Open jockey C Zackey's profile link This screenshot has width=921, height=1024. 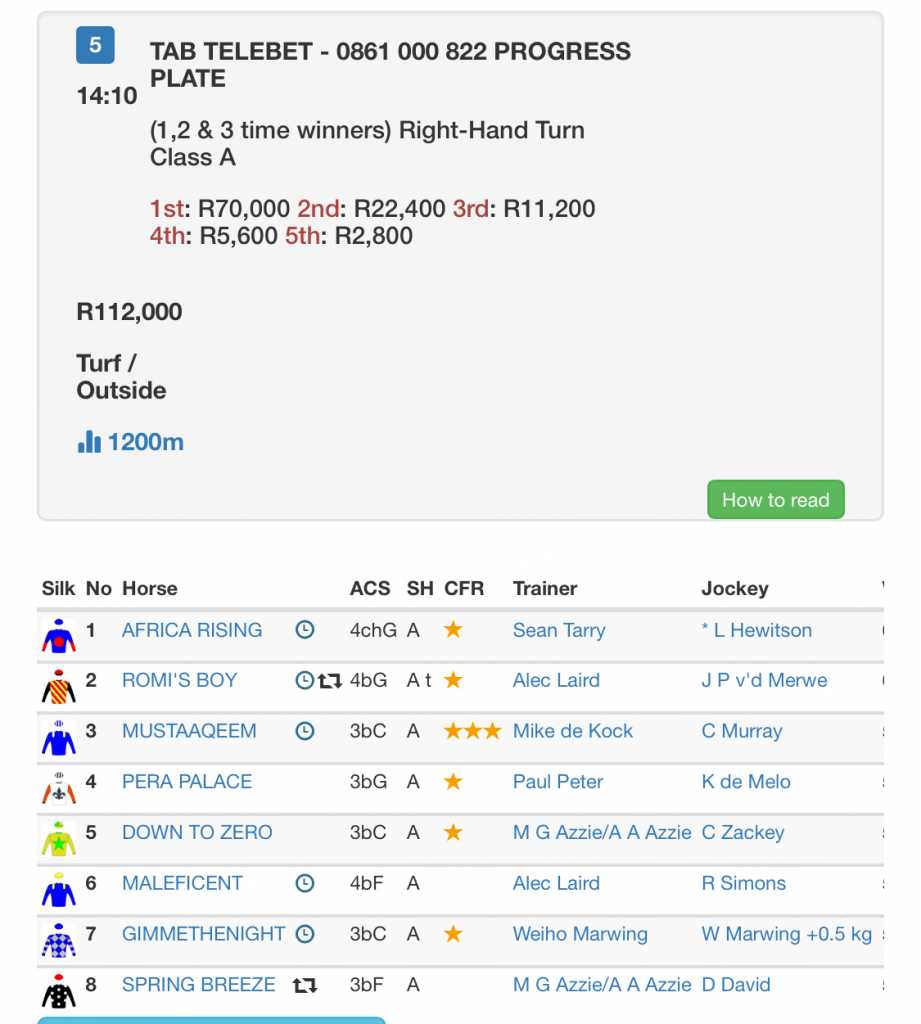click(742, 832)
